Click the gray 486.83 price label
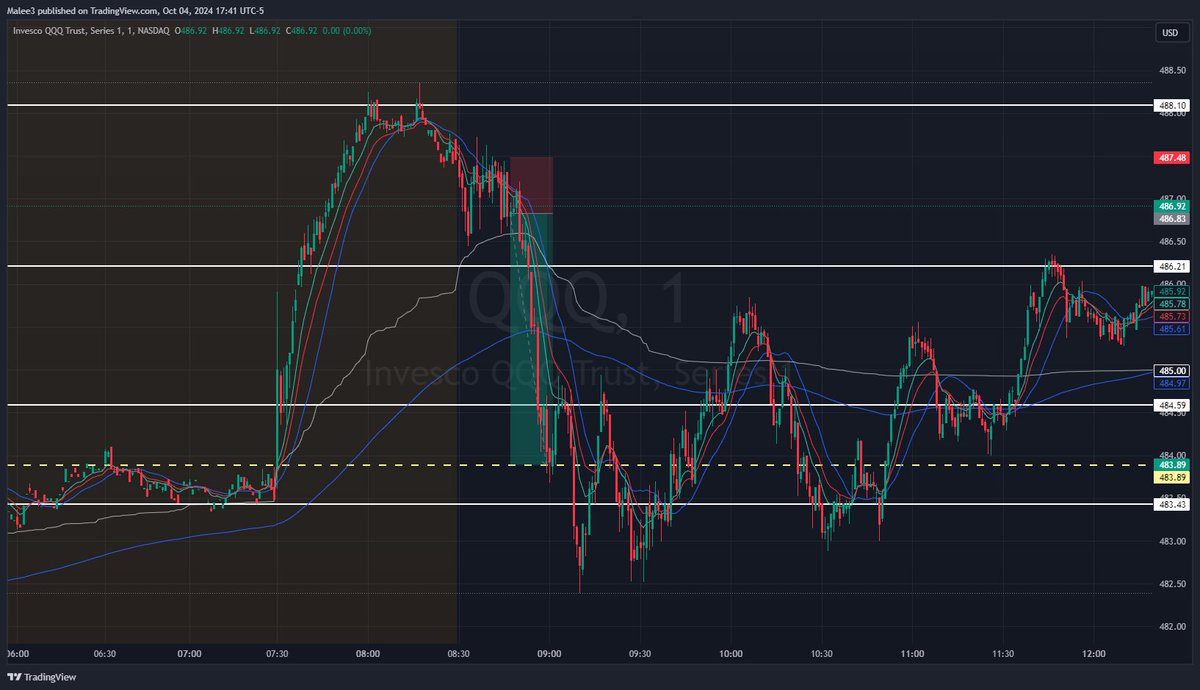 point(1171,218)
